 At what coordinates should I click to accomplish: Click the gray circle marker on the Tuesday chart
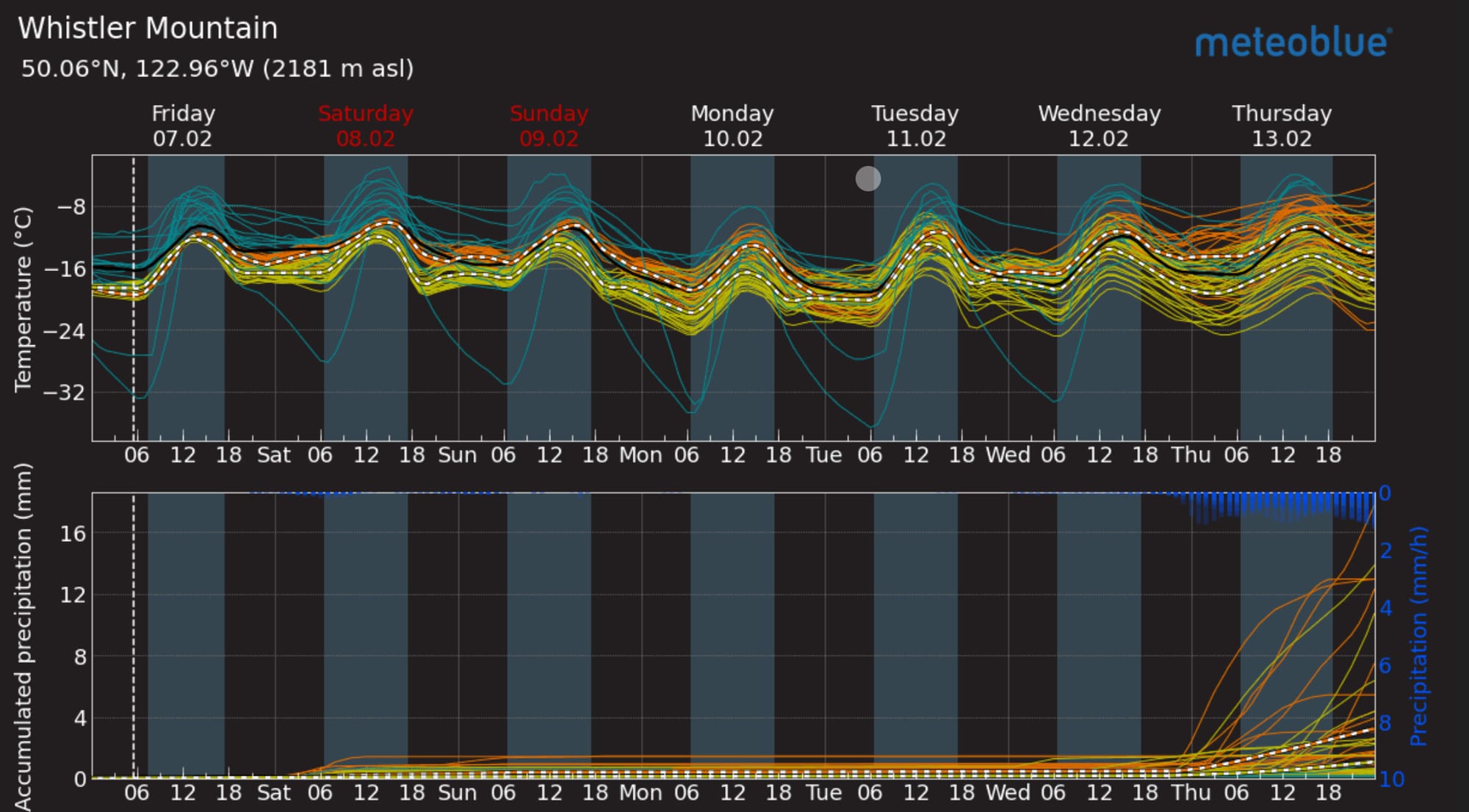pos(868,178)
